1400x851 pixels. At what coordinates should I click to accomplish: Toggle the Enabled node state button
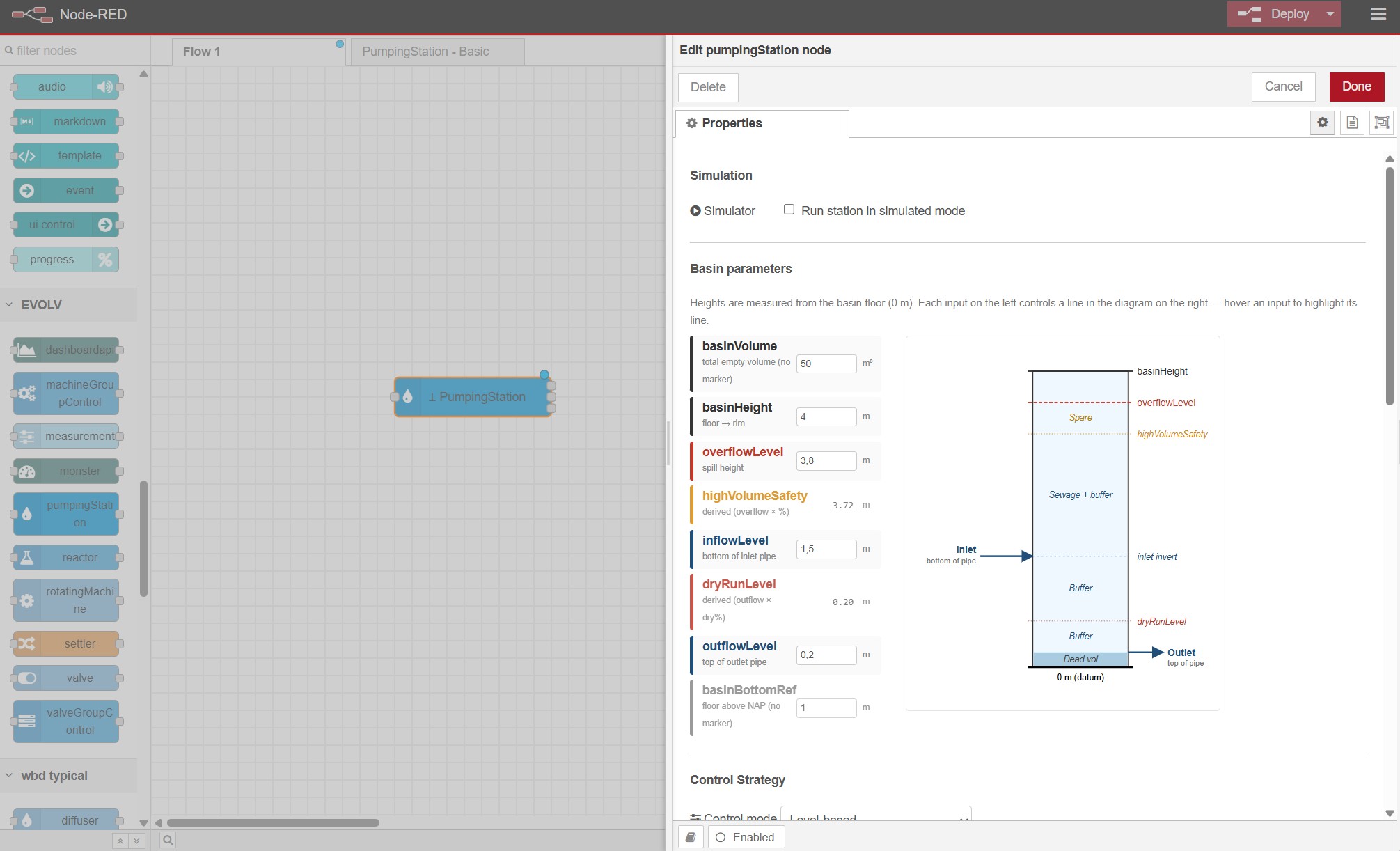point(746,837)
